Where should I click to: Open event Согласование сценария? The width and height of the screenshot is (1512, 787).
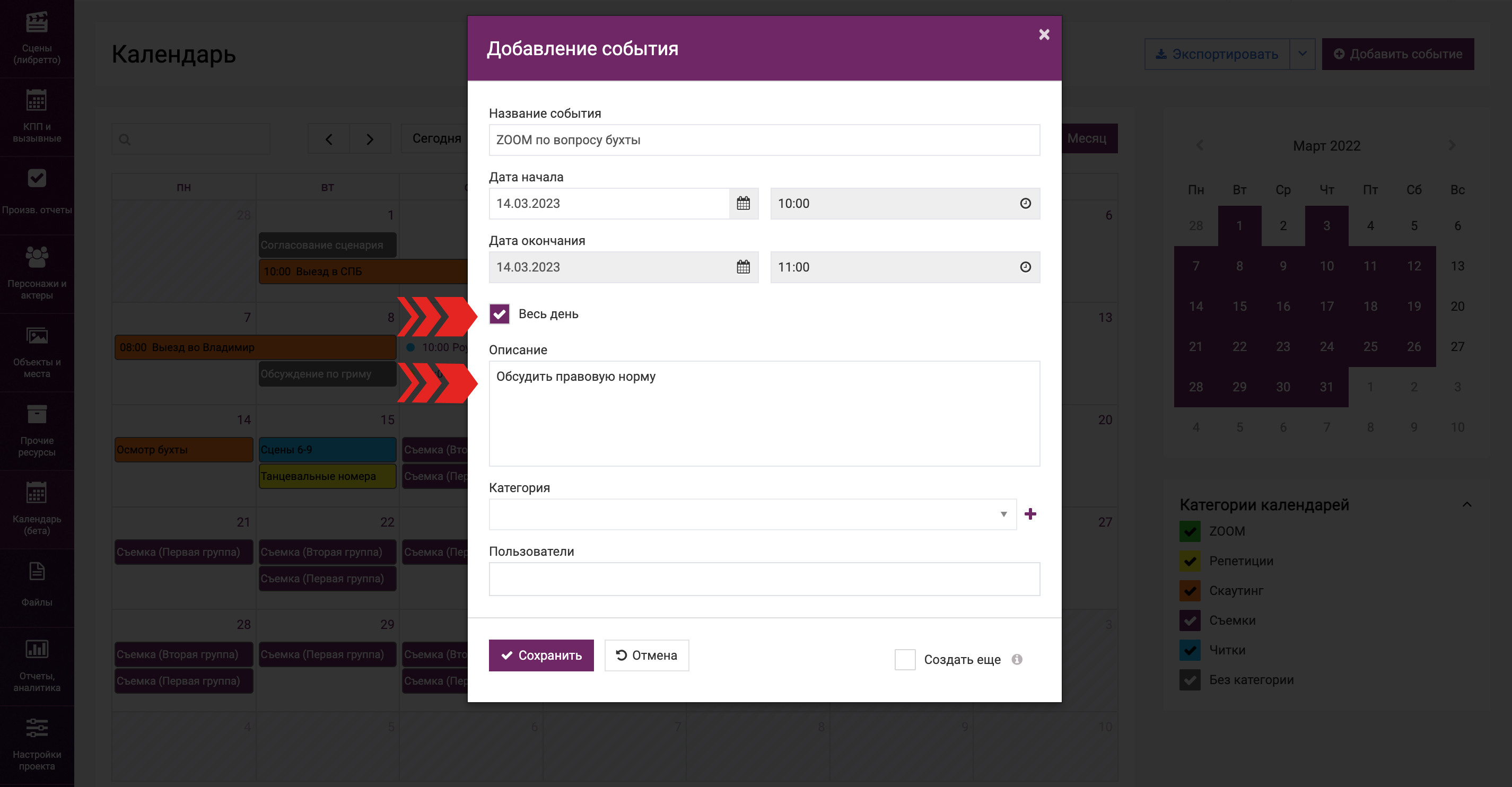[328, 244]
